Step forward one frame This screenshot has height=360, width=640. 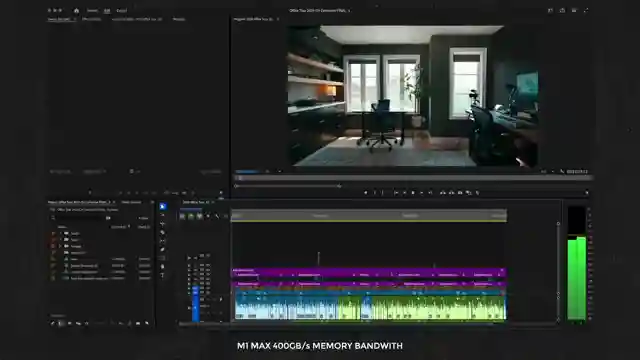click(x=422, y=193)
